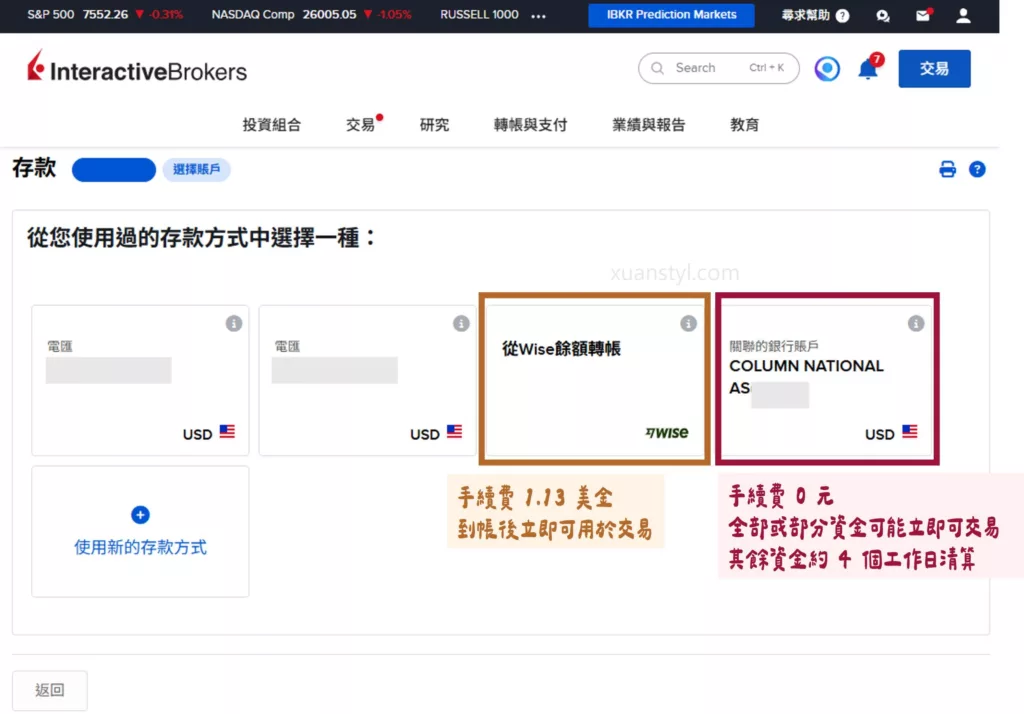Show info icon on the Wise transfer card
Viewport: 1024px width, 714px height.
(x=688, y=323)
